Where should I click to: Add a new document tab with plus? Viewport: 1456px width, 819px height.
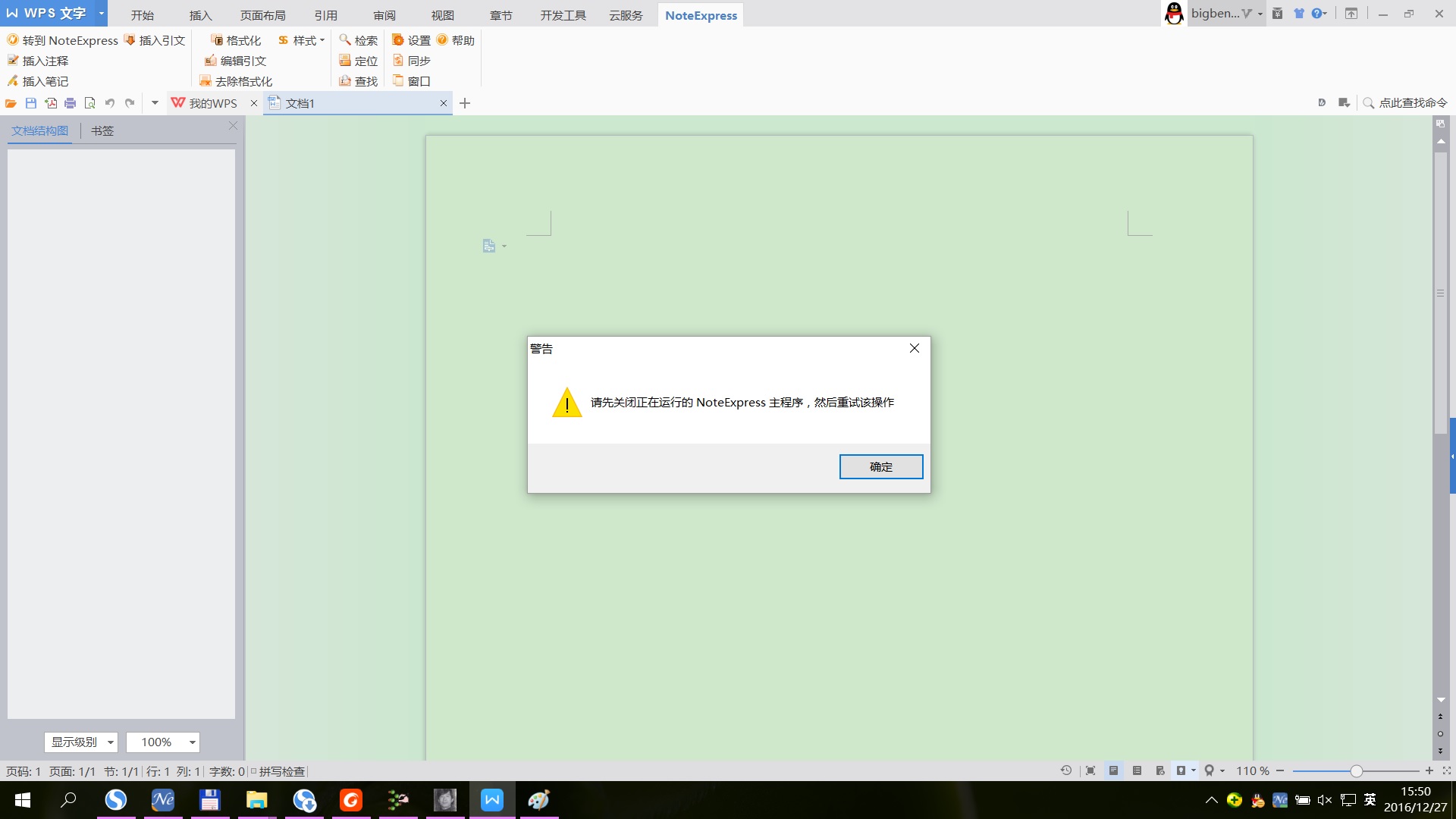coord(465,103)
